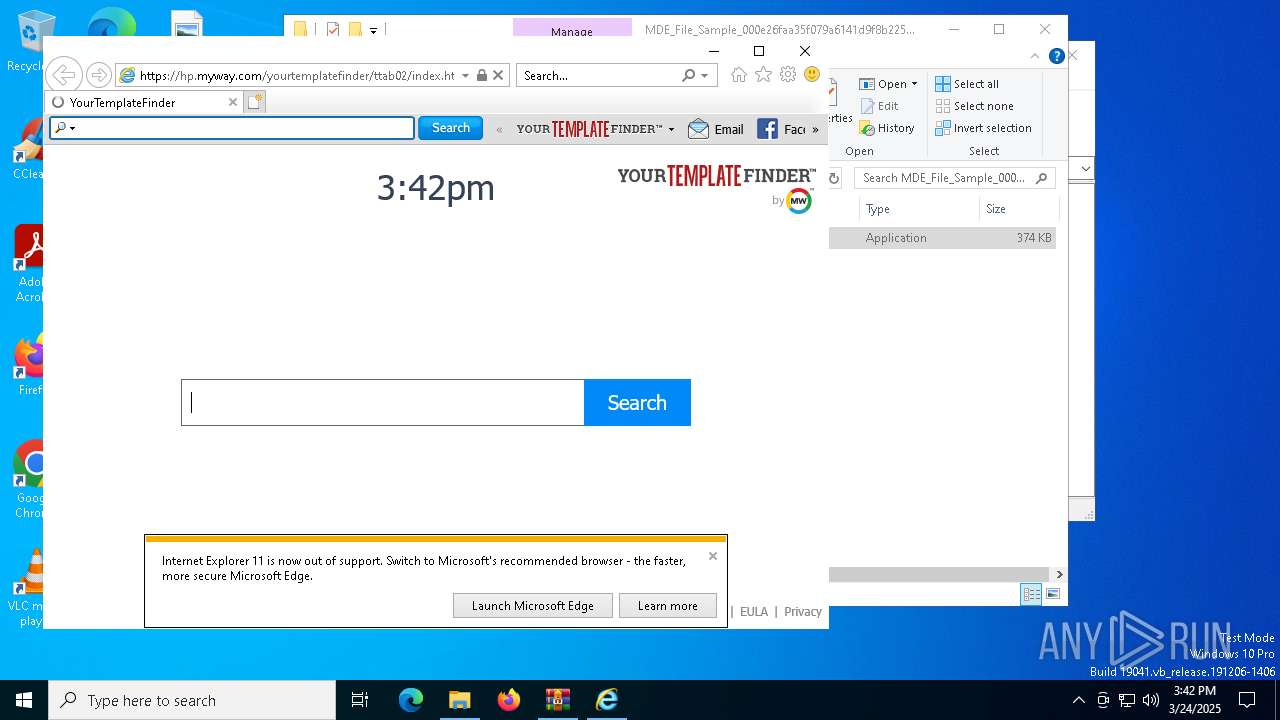Screen dimensions: 1280x720
Task: Open Task View on taskbar
Action: 360,700
